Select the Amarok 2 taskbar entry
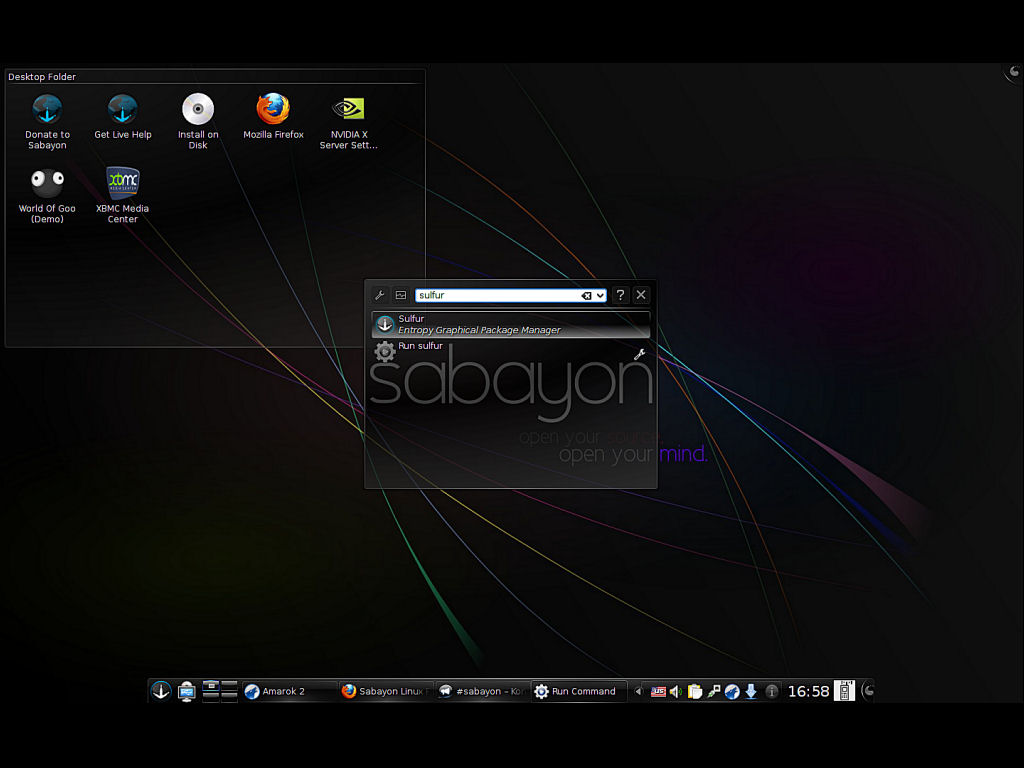The width and height of the screenshot is (1024, 768). coord(288,690)
